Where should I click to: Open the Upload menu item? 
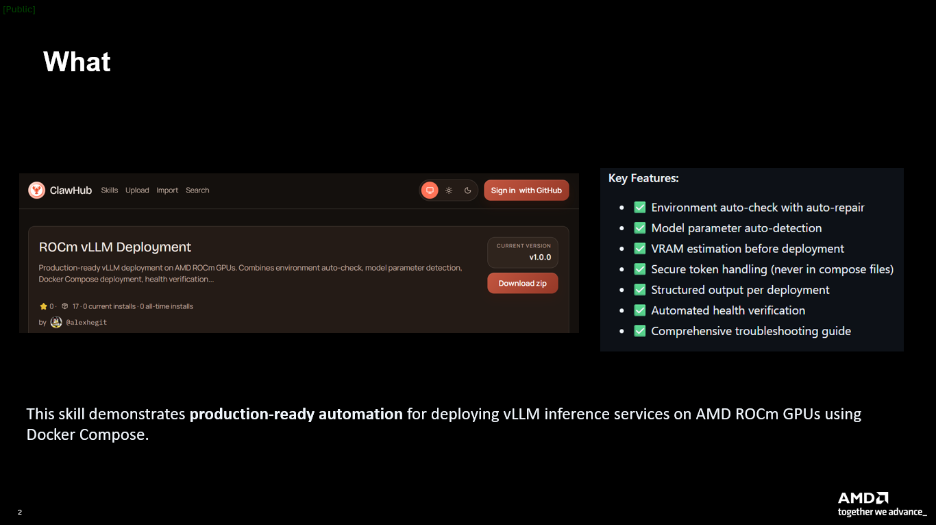(137, 190)
